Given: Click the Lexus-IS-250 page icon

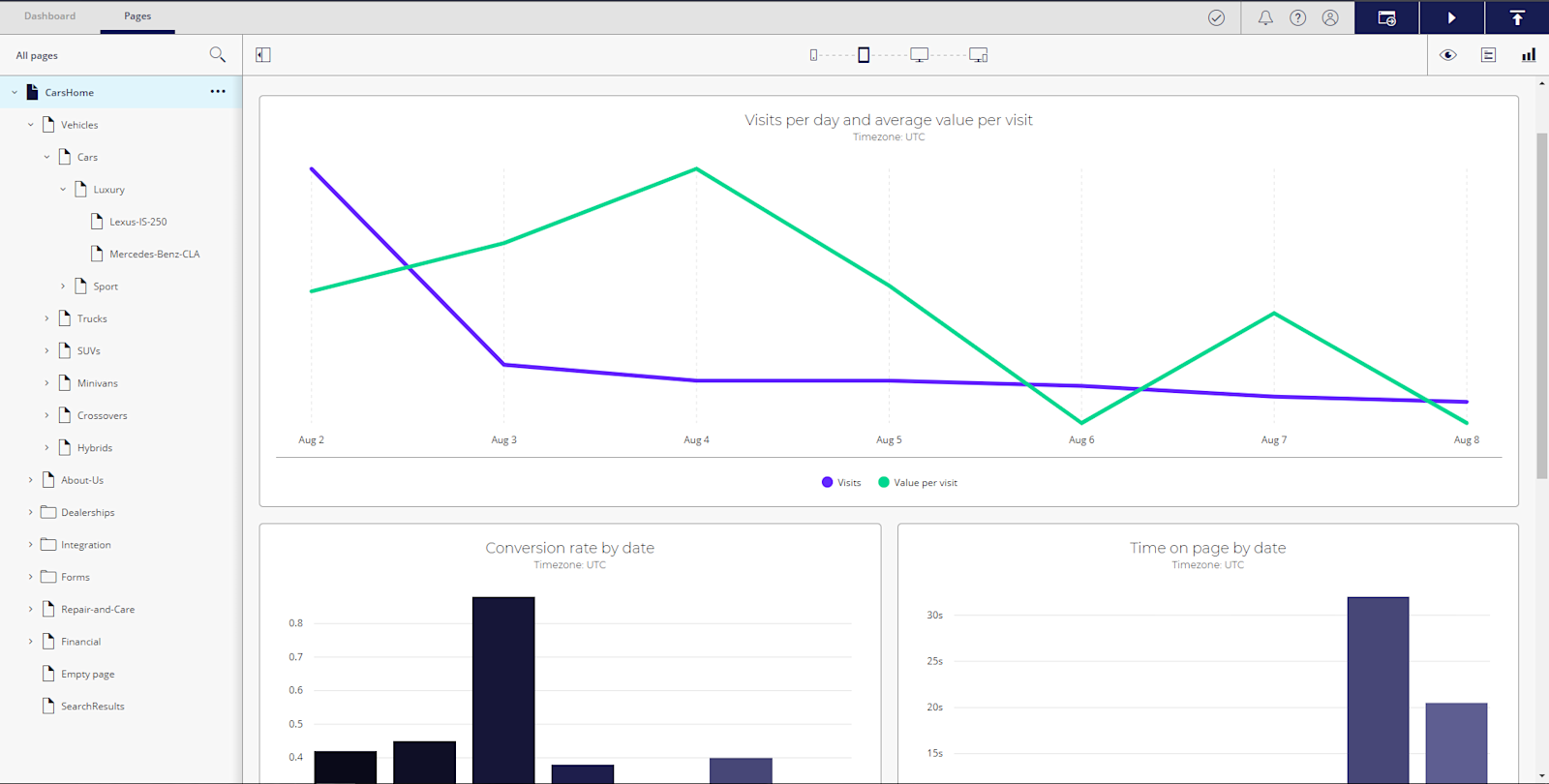Looking at the screenshot, I should 97,222.
